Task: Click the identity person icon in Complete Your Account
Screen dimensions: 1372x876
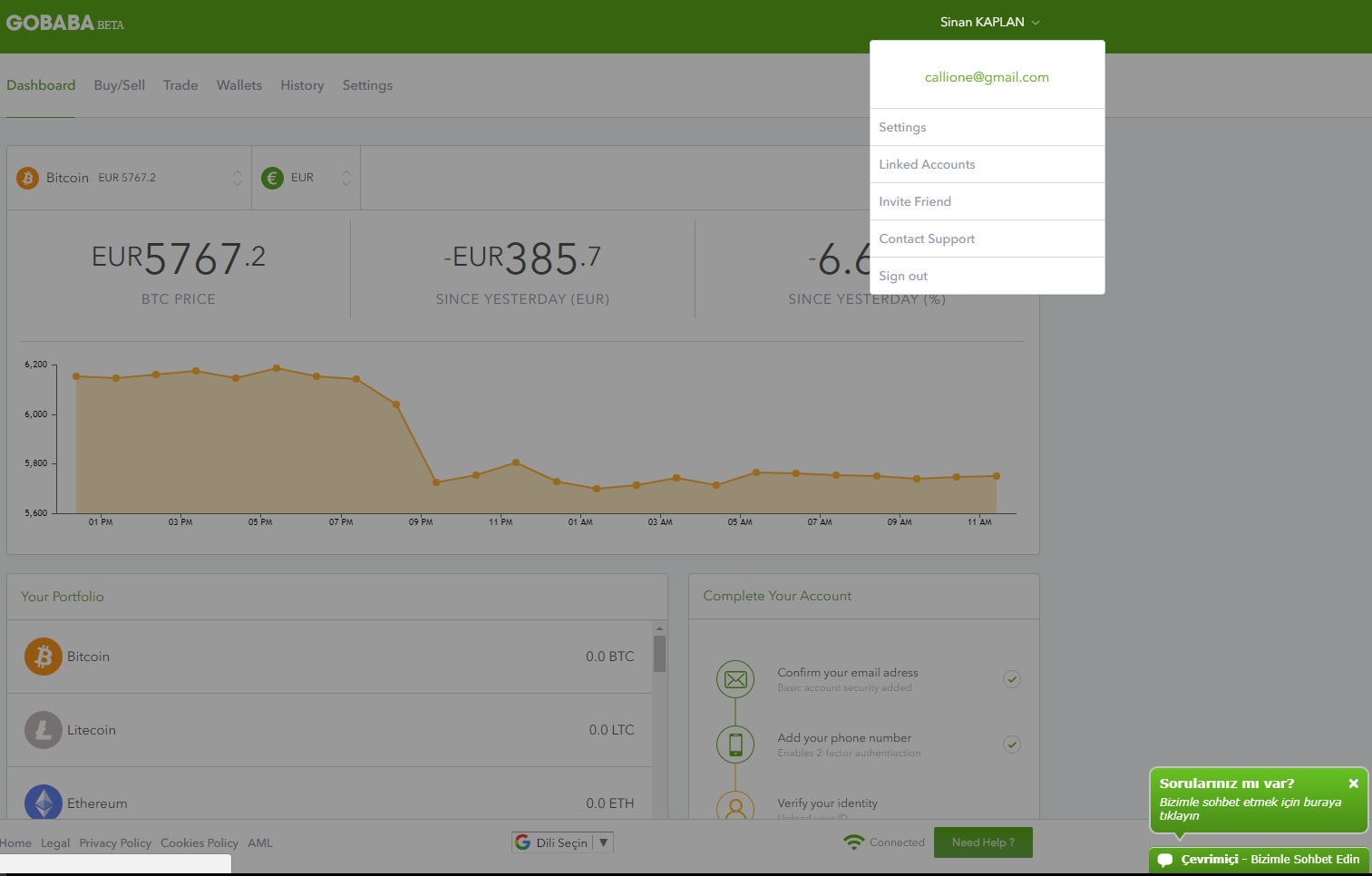Action: tap(735, 805)
